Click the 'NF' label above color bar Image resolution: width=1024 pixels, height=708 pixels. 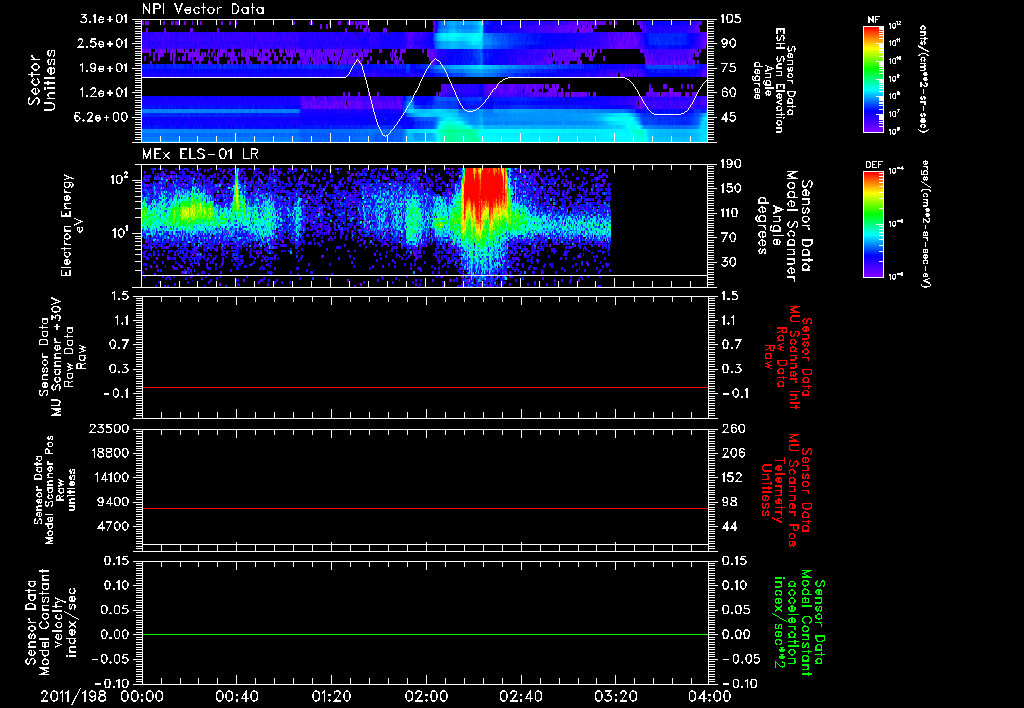(873, 20)
